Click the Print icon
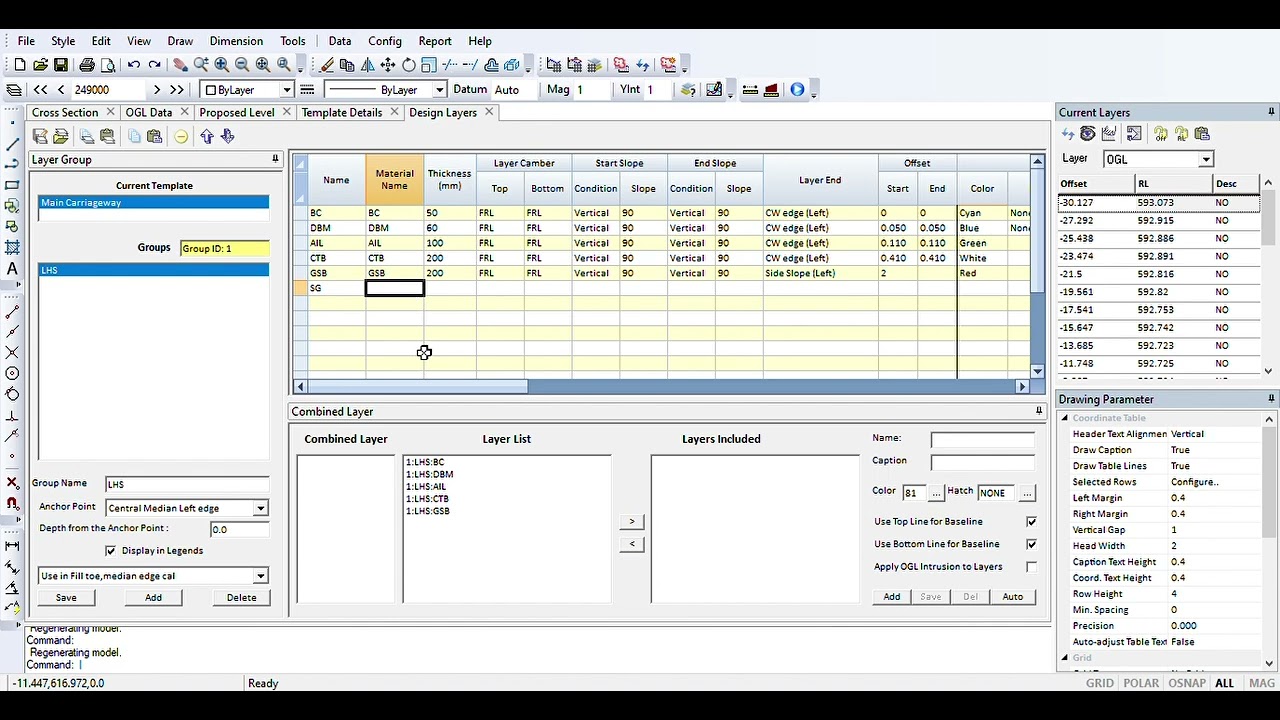Image resolution: width=1280 pixels, height=720 pixels. pyautogui.click(x=87, y=65)
